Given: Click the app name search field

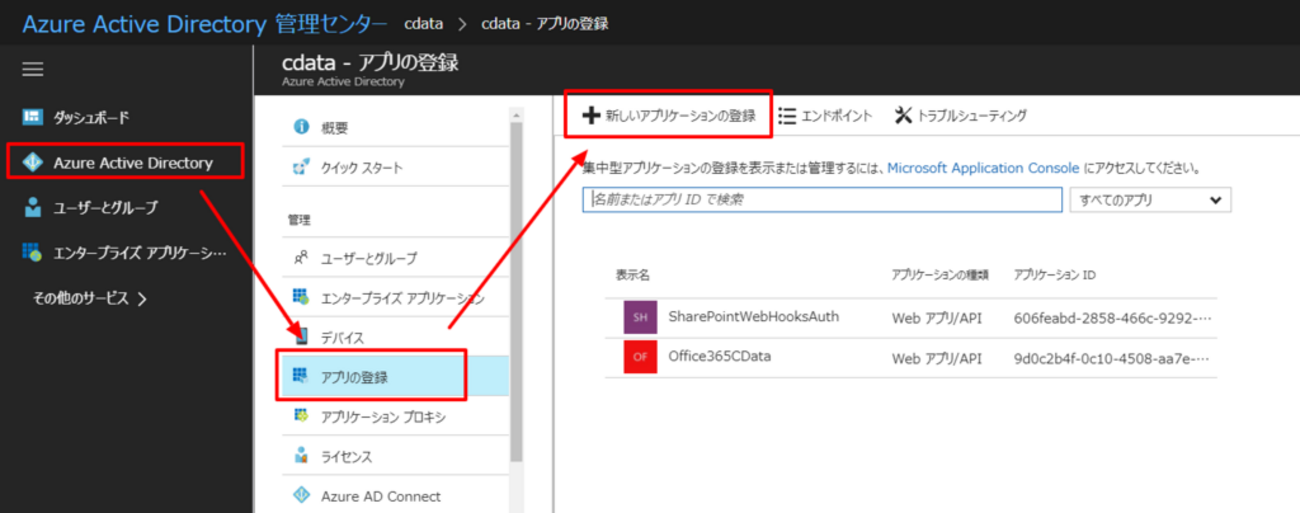Looking at the screenshot, I should (821, 200).
